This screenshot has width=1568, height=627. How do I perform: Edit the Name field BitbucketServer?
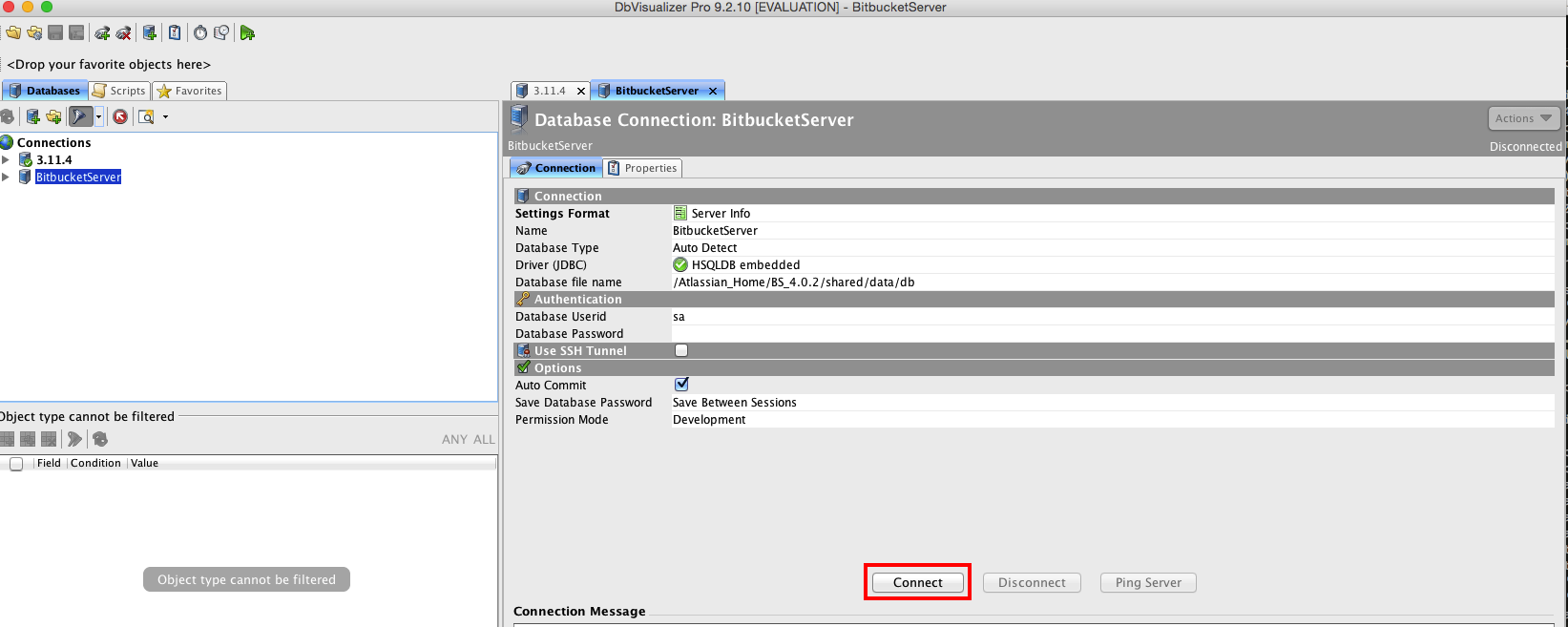click(x=1113, y=230)
